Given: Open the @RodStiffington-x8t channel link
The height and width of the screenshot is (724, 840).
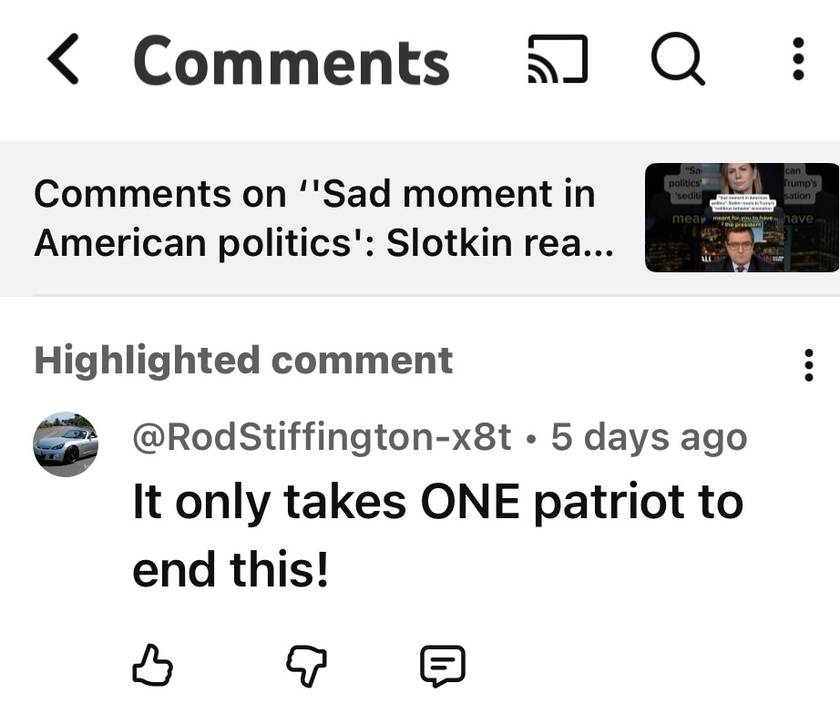Looking at the screenshot, I should click(x=321, y=437).
